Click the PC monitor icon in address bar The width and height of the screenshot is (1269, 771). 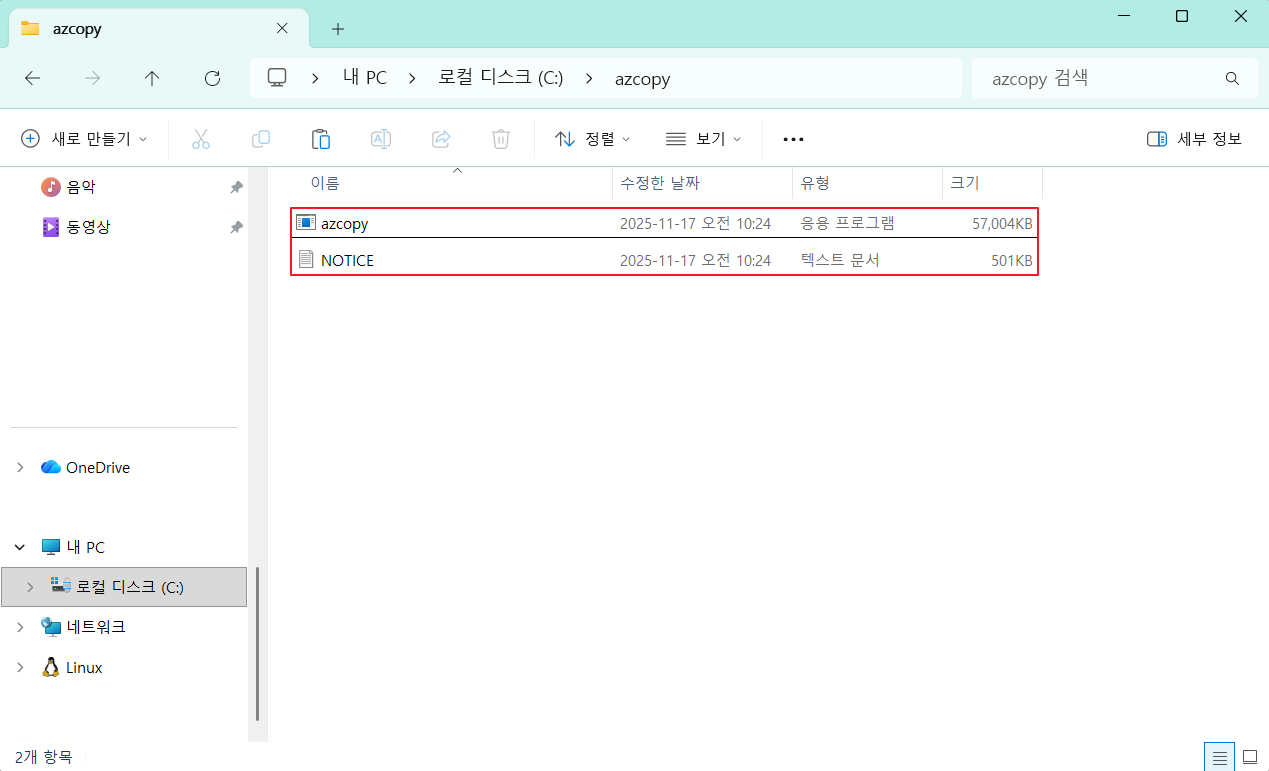pyautogui.click(x=277, y=78)
